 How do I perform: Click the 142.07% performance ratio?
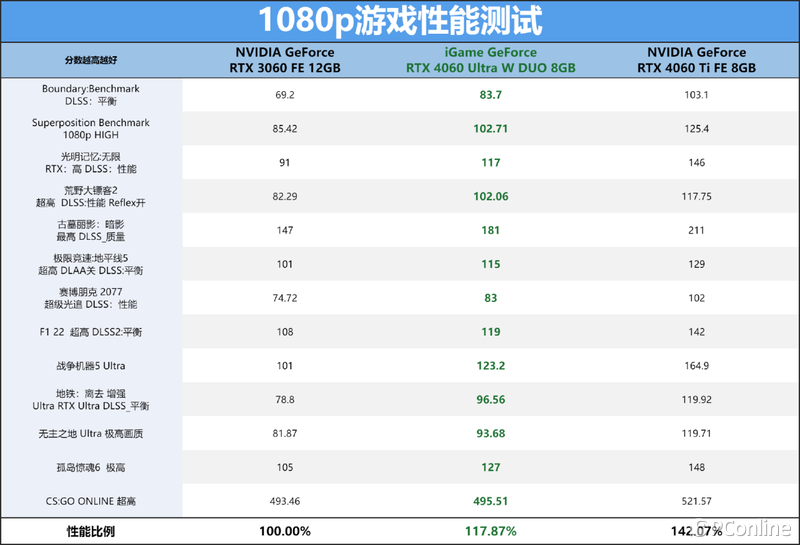[x=696, y=532]
